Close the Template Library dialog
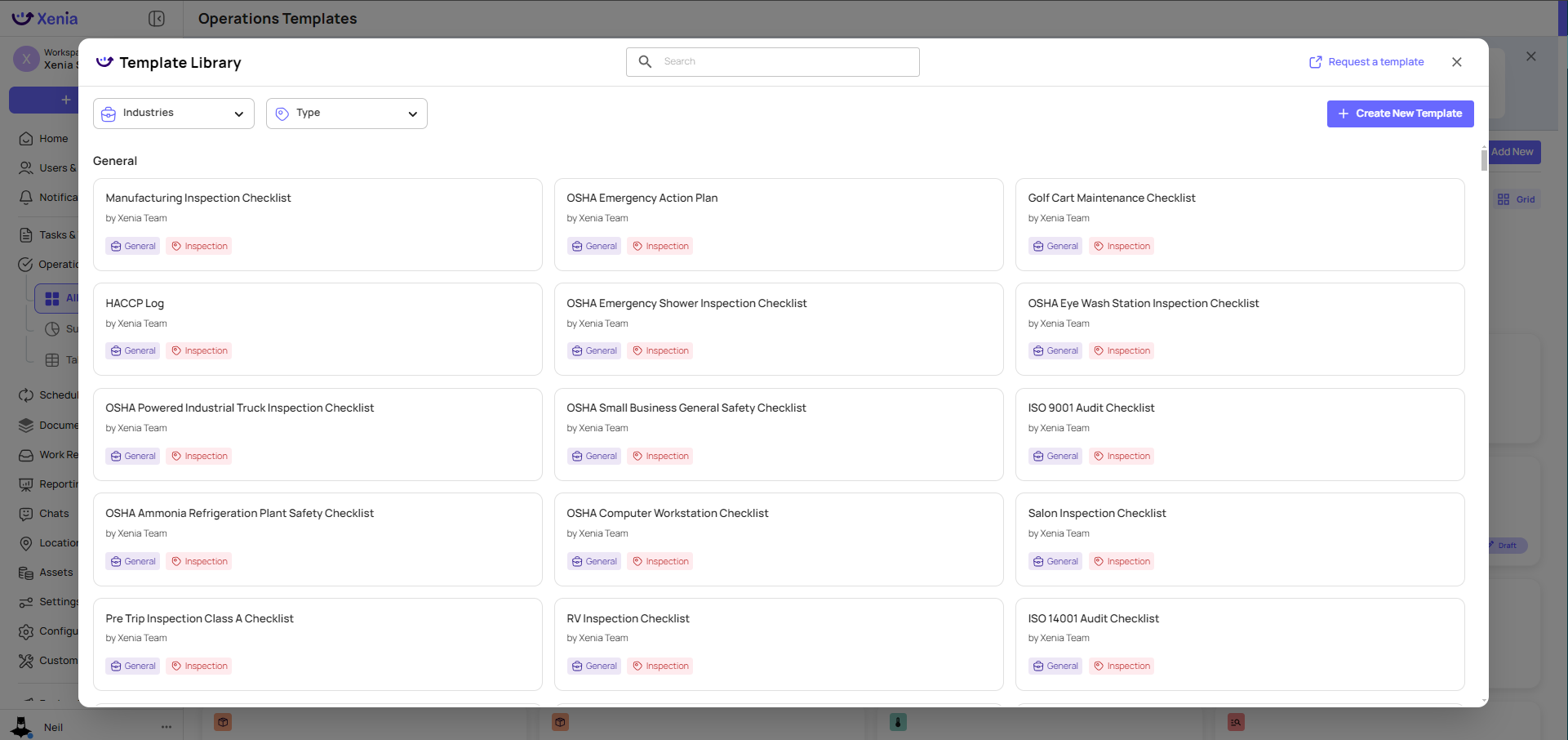This screenshot has height=740, width=1568. click(x=1457, y=62)
